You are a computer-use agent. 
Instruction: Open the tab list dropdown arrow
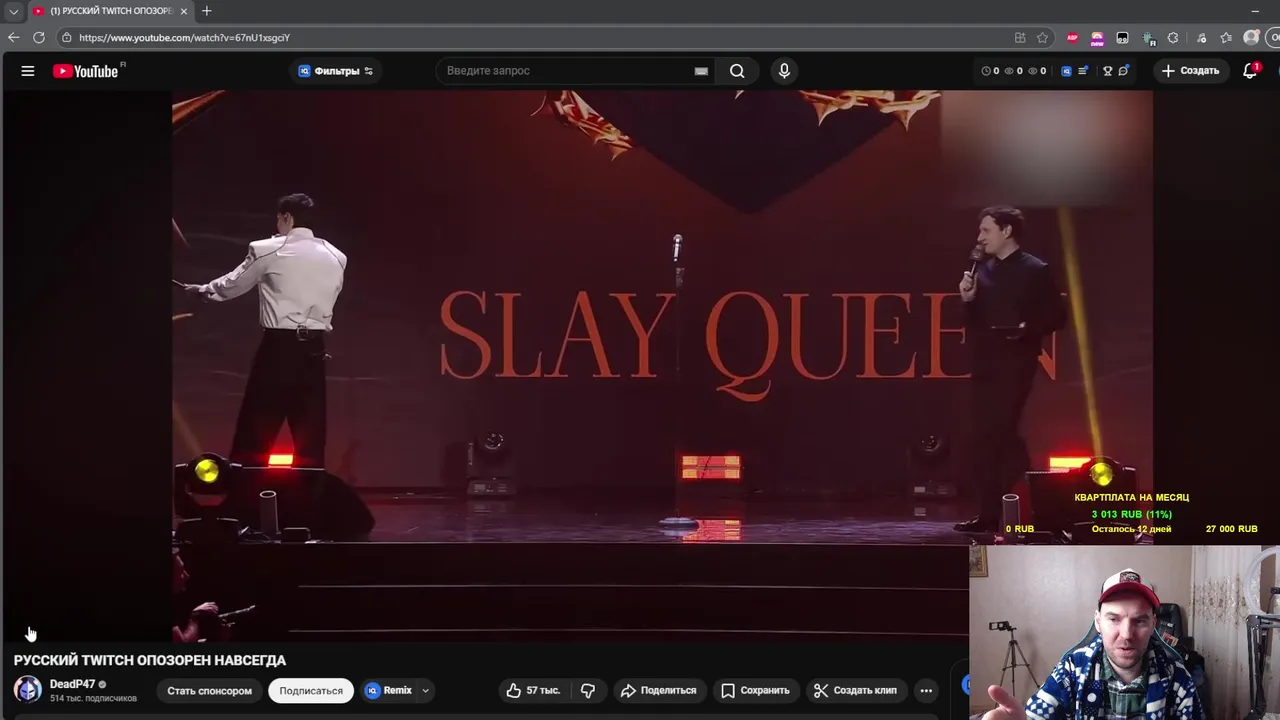coord(13,11)
